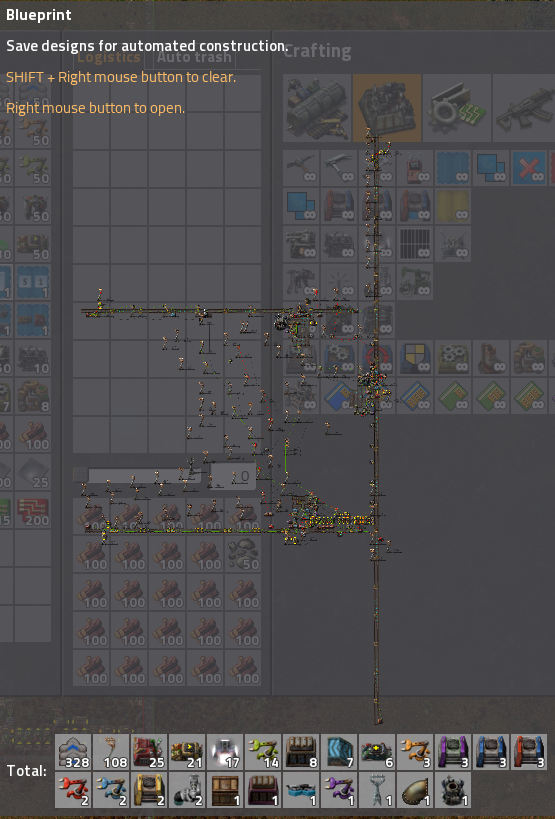Image resolution: width=555 pixels, height=819 pixels.
Task: Click the blueprint total item showing 328
Action: tap(73, 752)
